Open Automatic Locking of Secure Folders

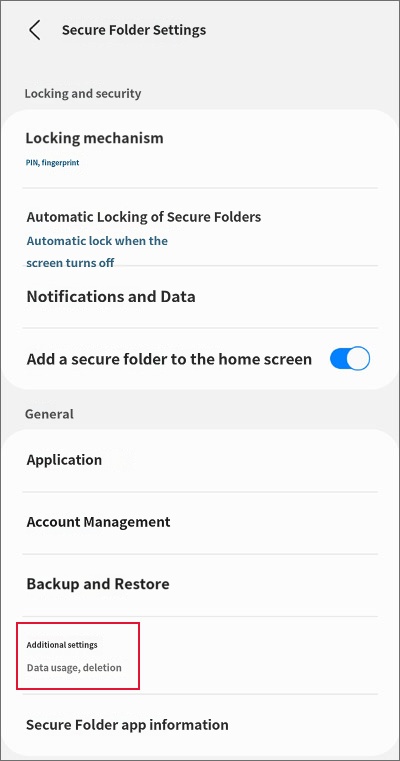(x=200, y=227)
